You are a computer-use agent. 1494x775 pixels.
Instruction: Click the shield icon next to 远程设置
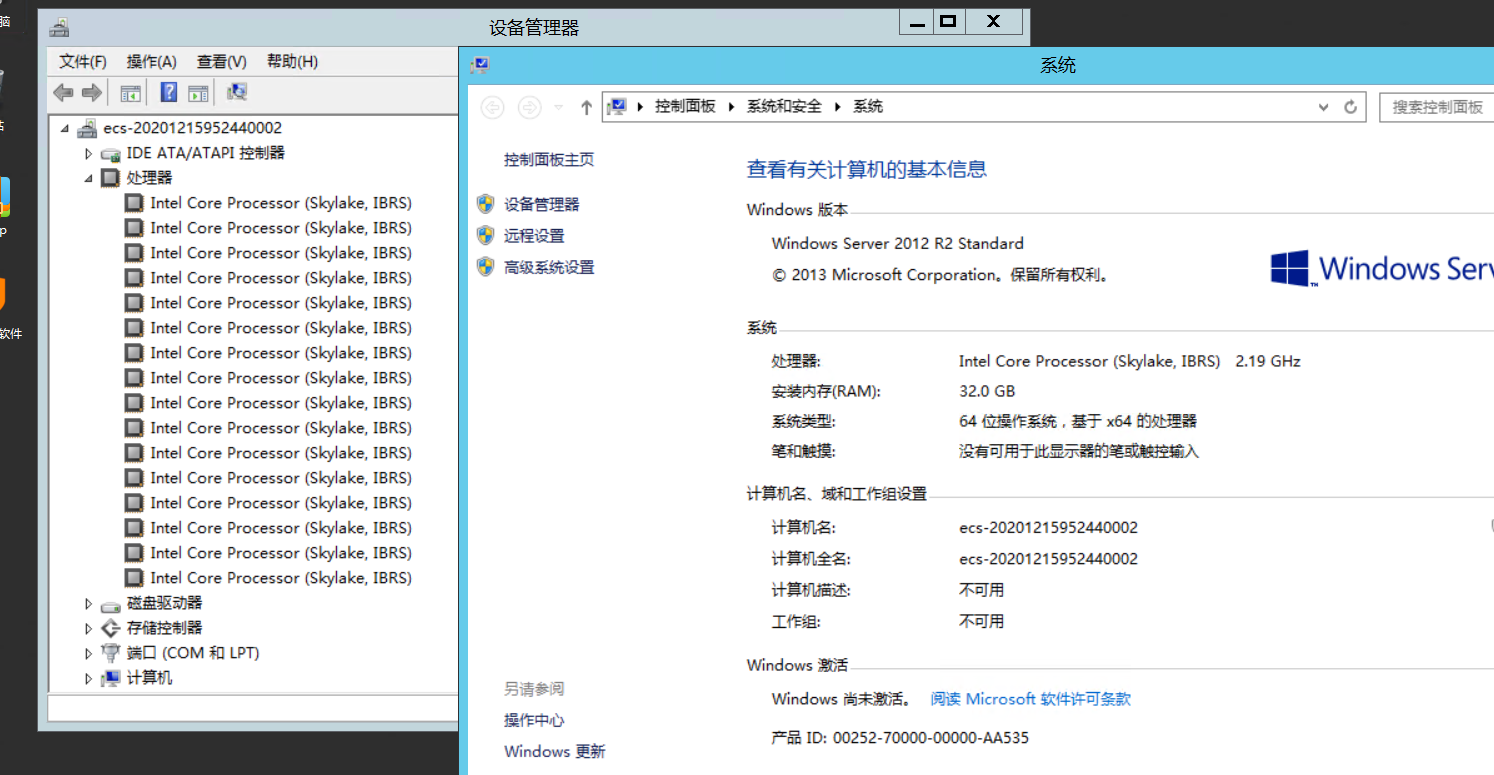pyautogui.click(x=486, y=235)
